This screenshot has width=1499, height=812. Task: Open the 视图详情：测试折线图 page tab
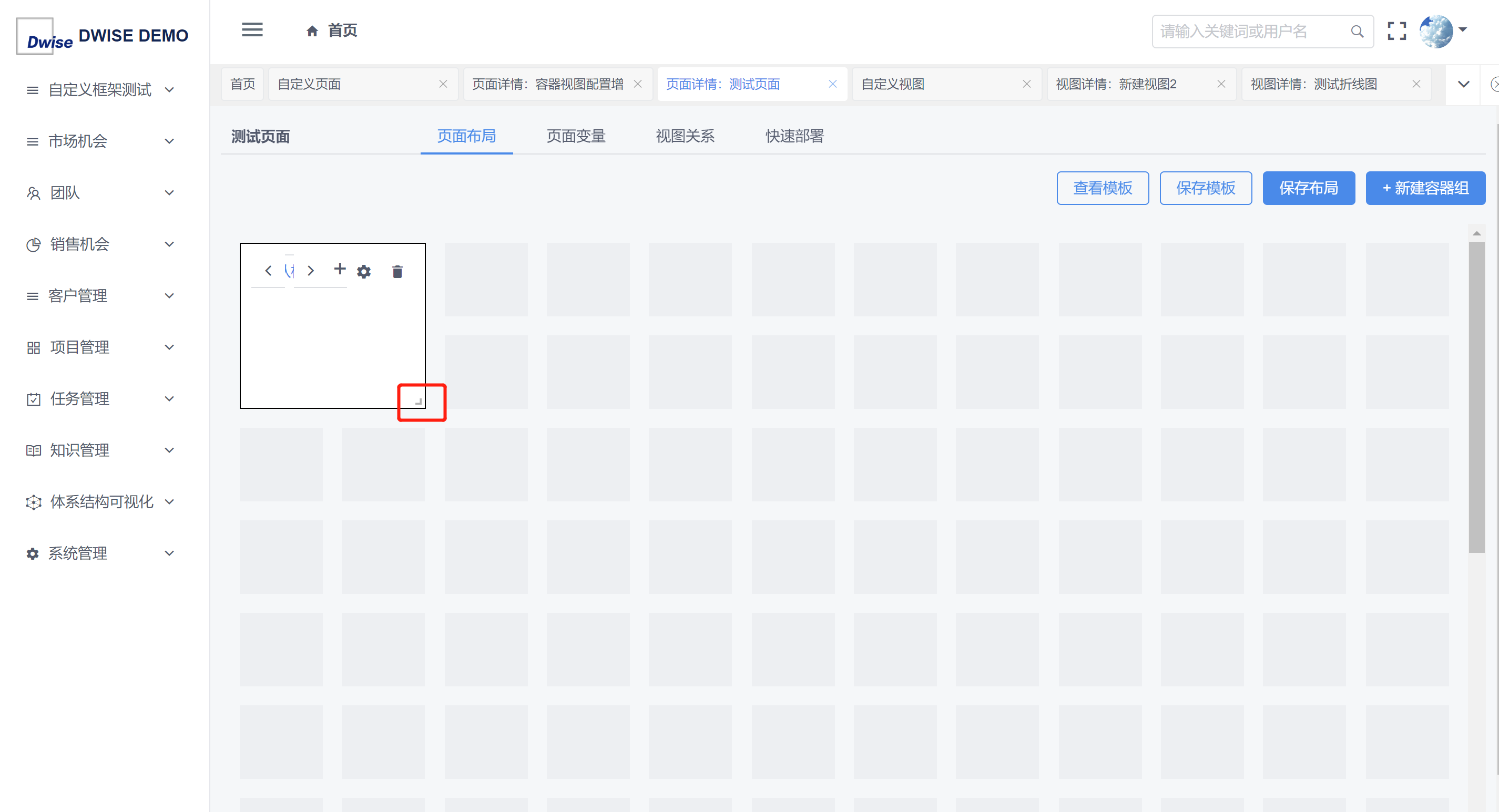pyautogui.click(x=1336, y=84)
